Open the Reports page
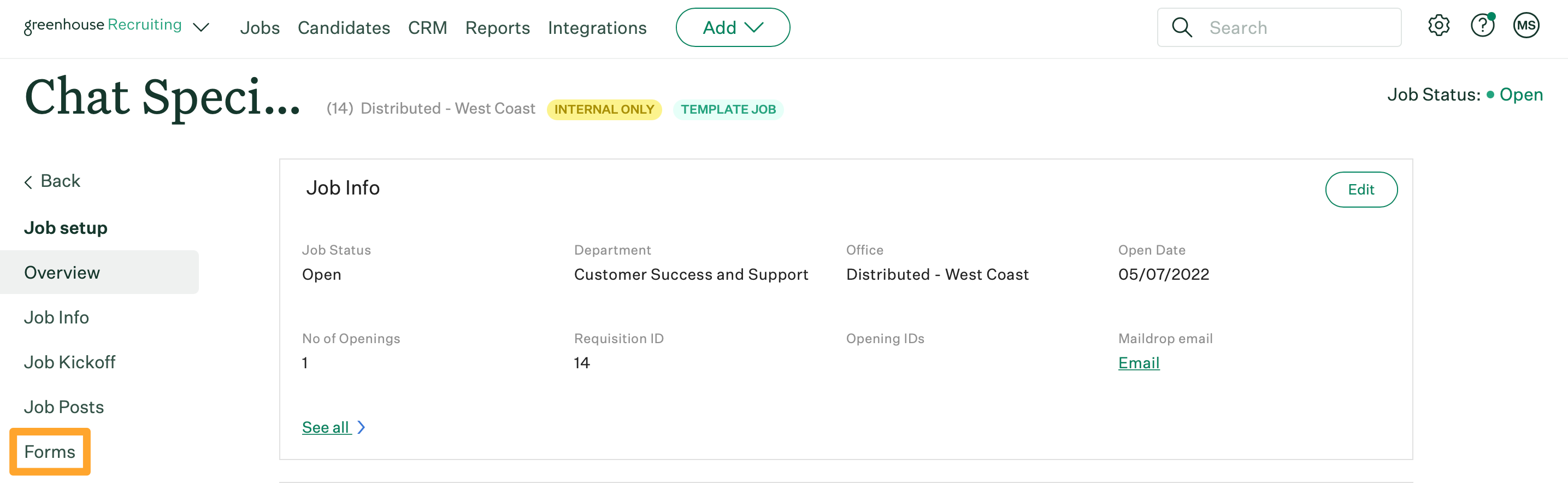Viewport: 1568px width, 483px height. [497, 28]
